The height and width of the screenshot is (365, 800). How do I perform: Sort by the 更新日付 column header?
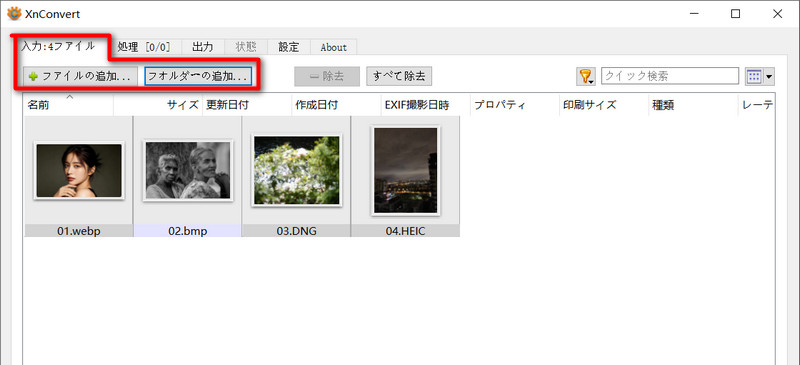[x=247, y=105]
